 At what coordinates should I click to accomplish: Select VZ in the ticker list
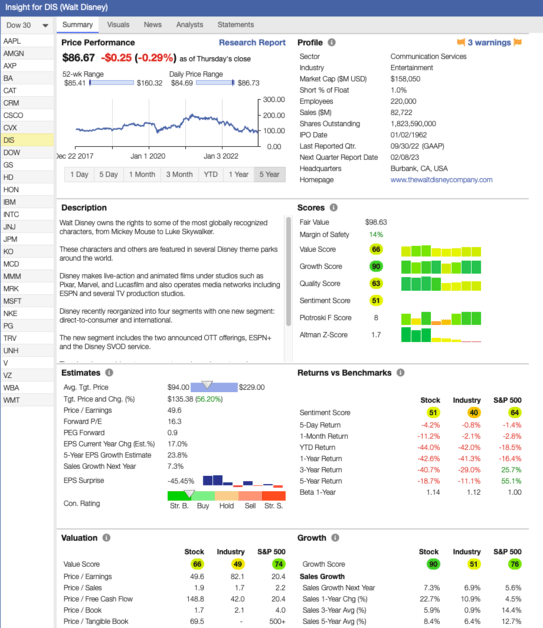(x=27, y=375)
